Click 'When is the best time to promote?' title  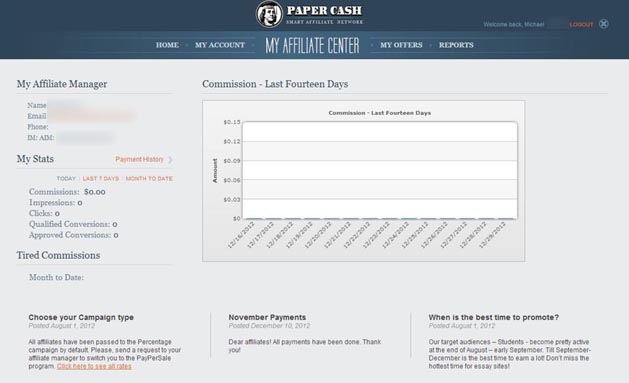tap(493, 317)
